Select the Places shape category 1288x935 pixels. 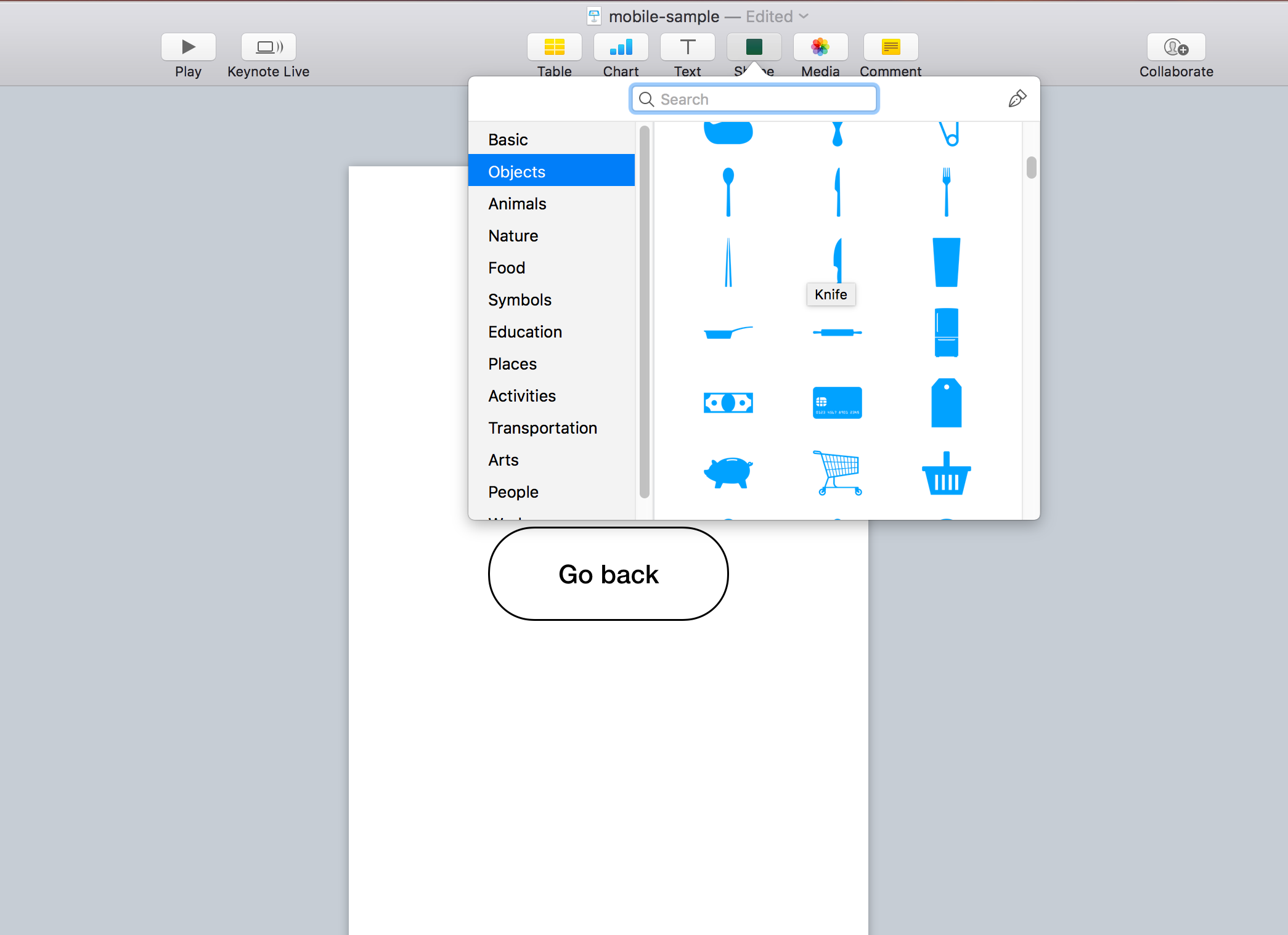(x=552, y=364)
